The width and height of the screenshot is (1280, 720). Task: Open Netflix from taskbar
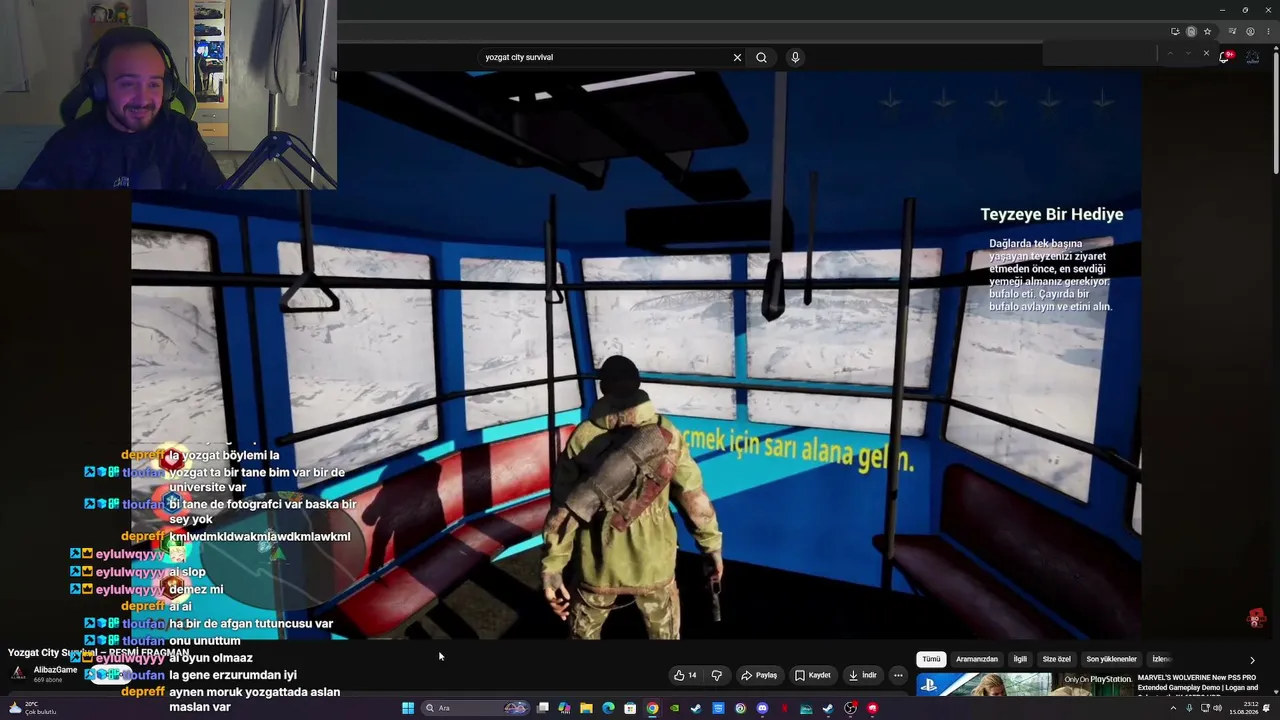784,708
